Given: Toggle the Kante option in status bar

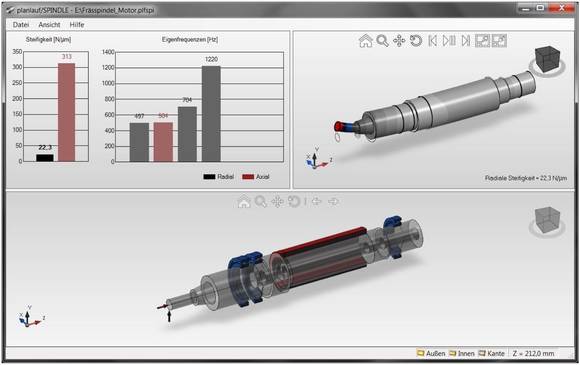Looking at the screenshot, I should (x=491, y=354).
